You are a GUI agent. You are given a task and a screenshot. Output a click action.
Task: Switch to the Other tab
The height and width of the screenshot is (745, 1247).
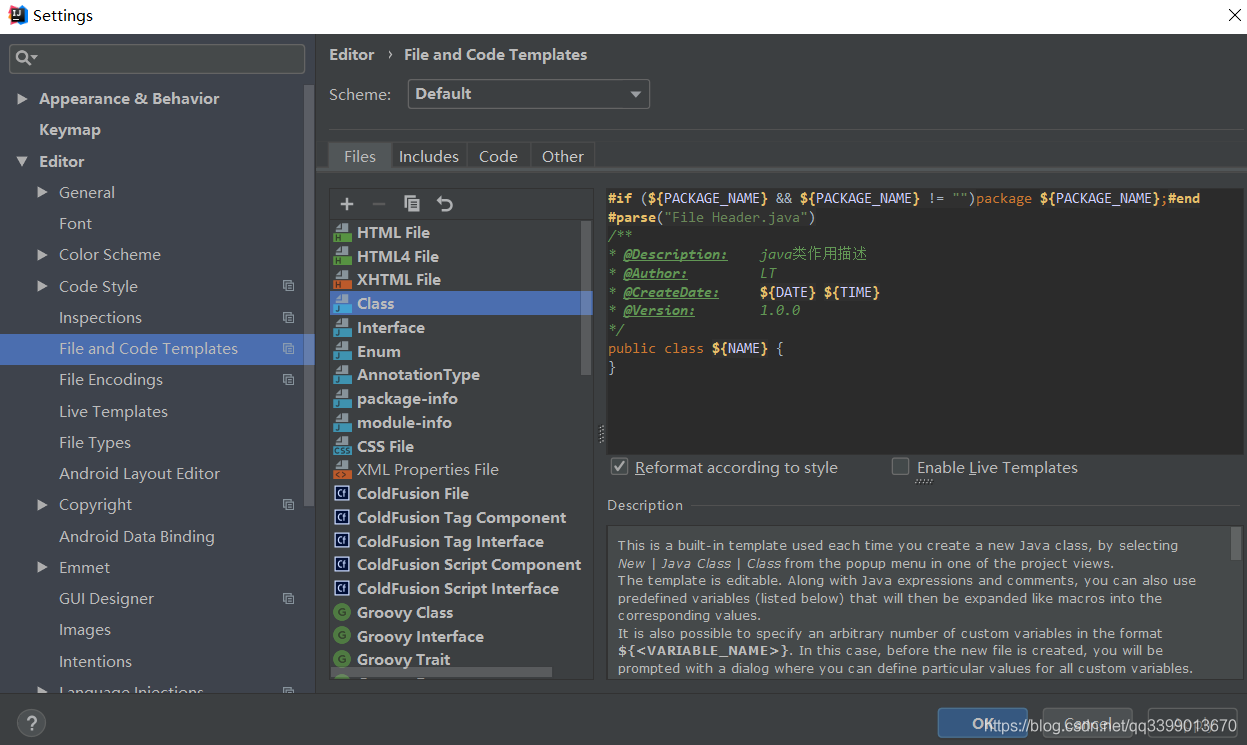[563, 156]
